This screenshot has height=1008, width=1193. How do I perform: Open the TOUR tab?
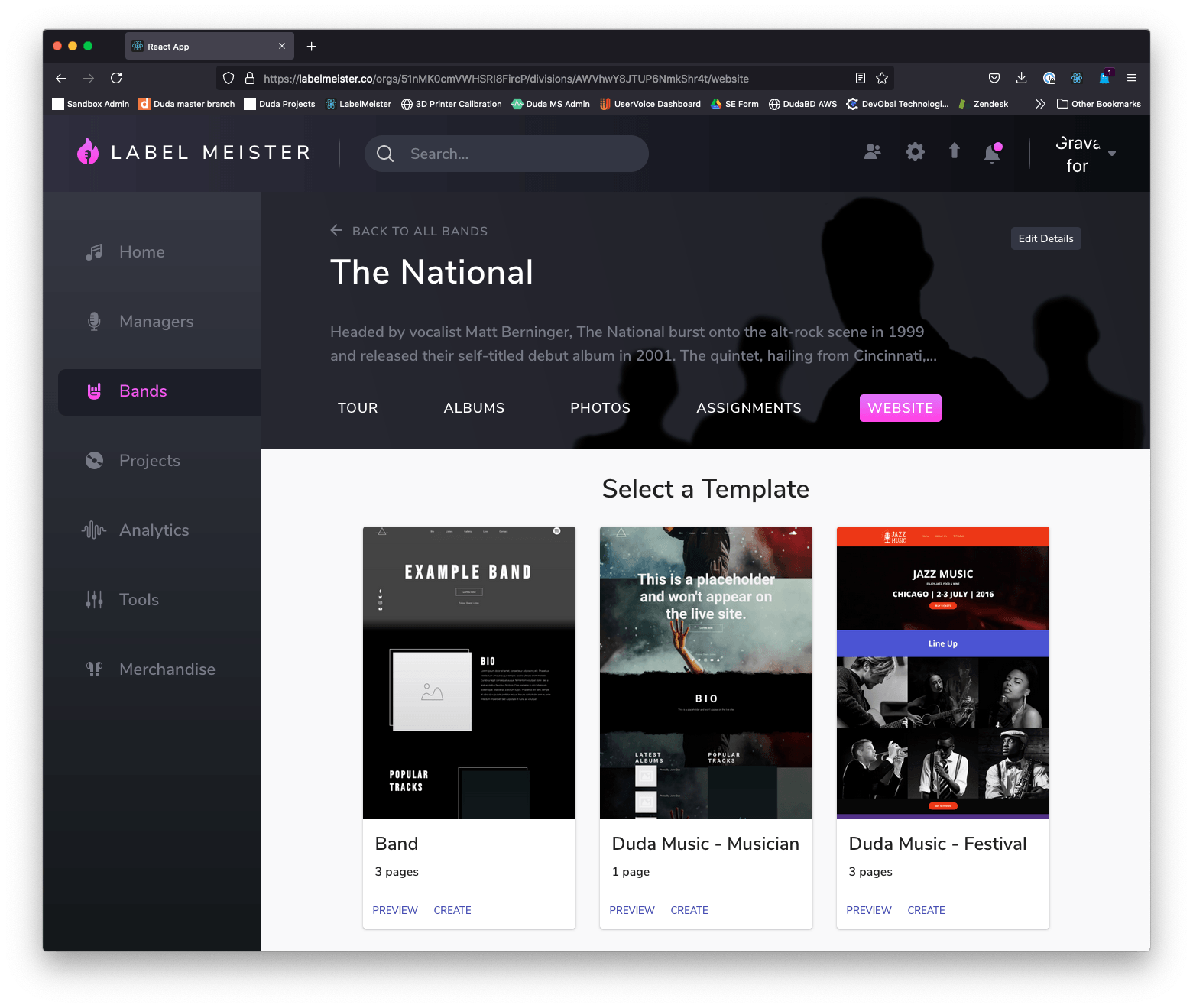(x=358, y=408)
